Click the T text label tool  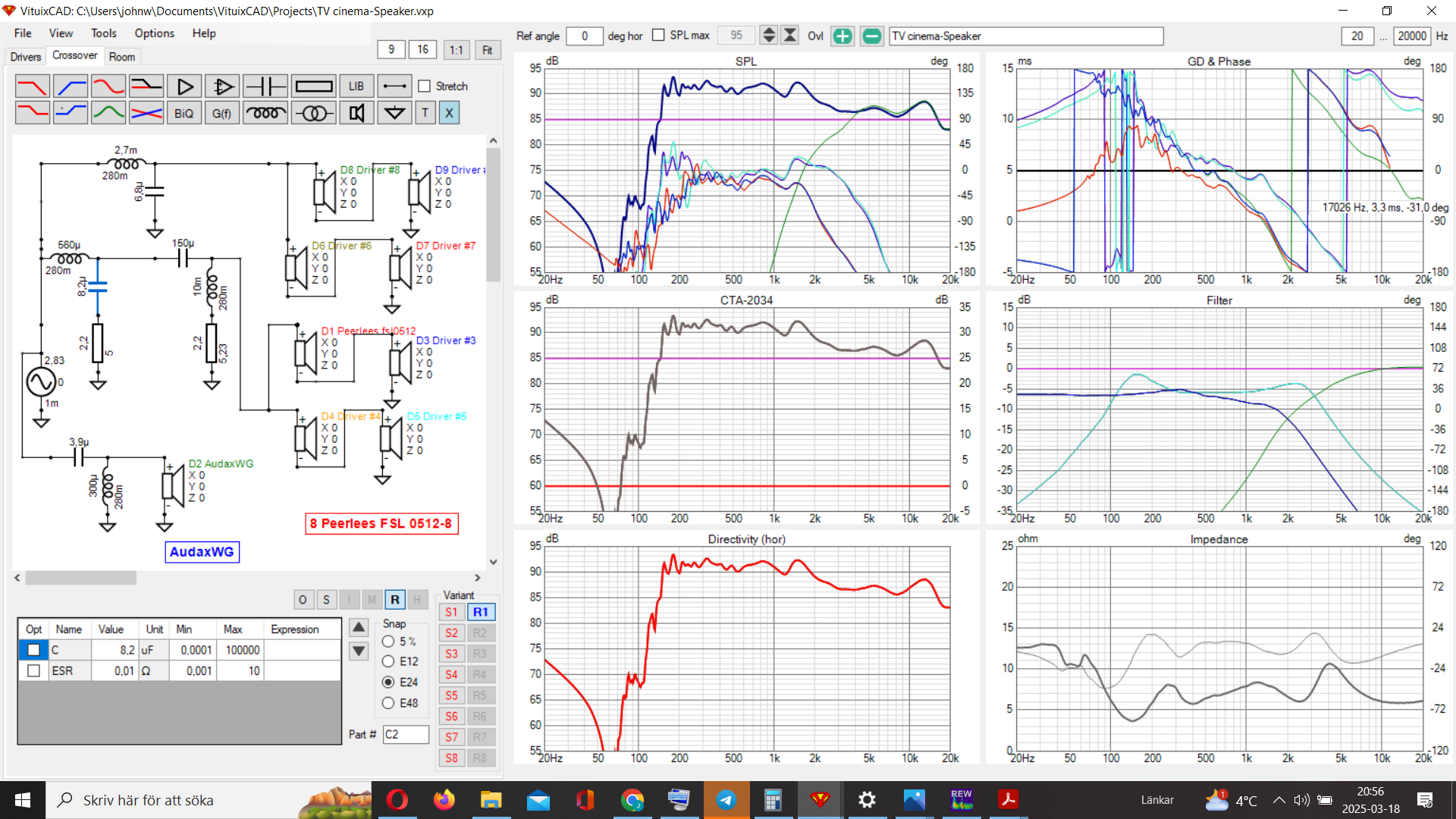pyautogui.click(x=425, y=113)
